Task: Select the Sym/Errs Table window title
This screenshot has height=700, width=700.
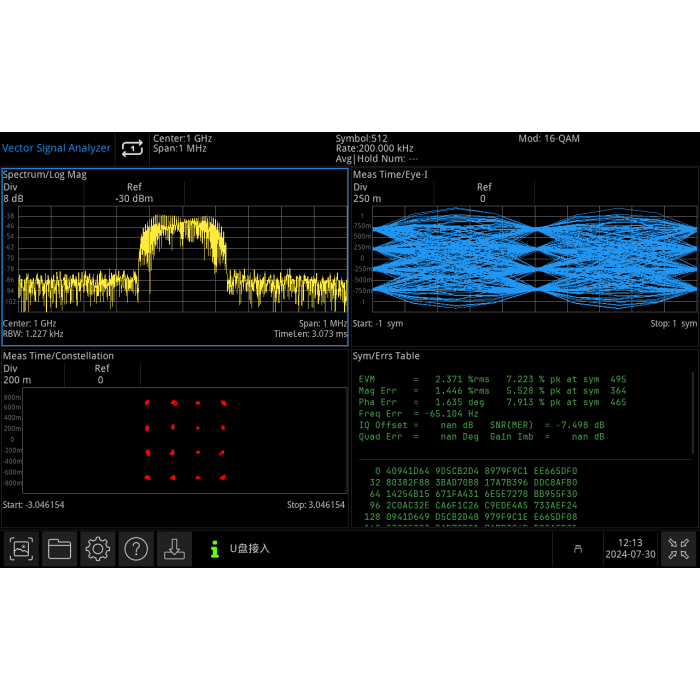Action: (386, 356)
